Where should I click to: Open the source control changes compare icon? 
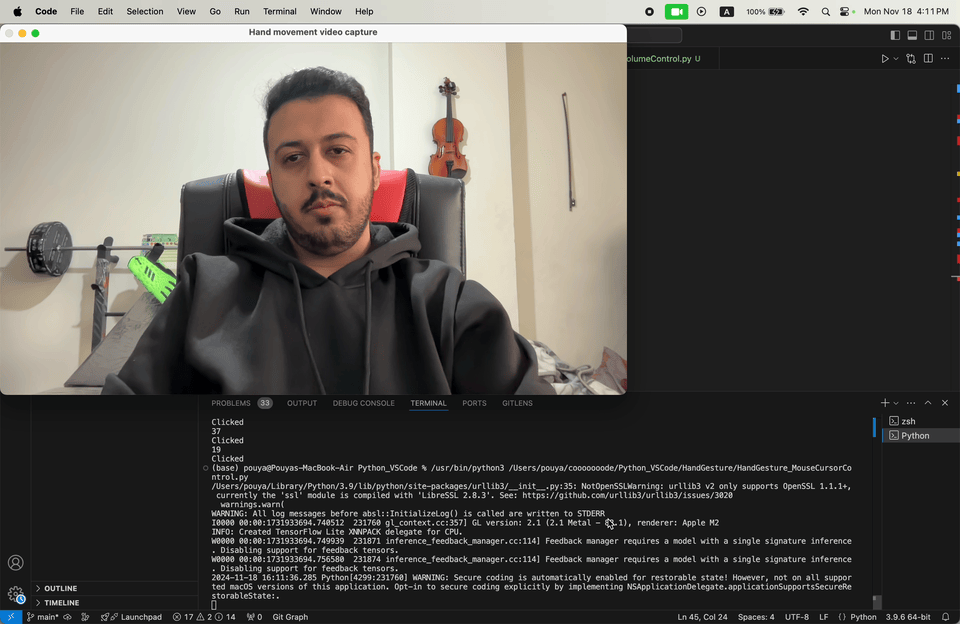coord(911,59)
